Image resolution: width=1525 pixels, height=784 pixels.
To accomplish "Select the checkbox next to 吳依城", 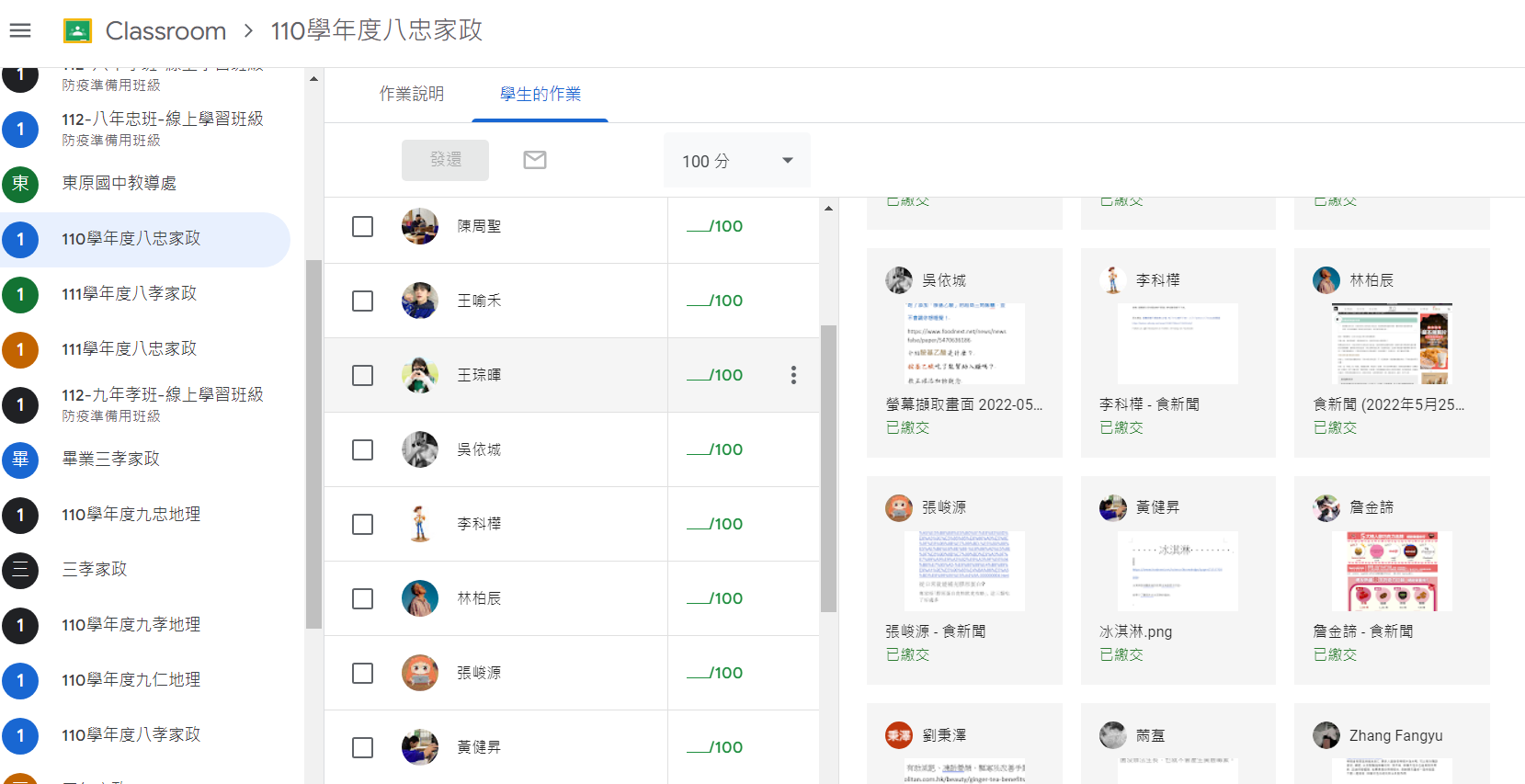I will (363, 449).
